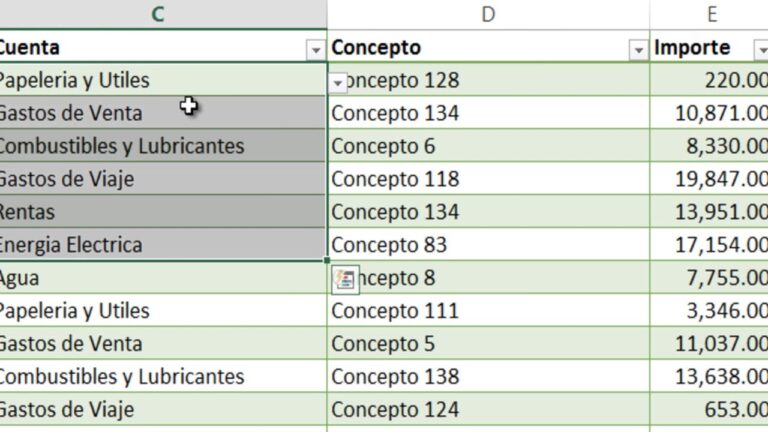The image size is (768, 432).
Task: Click the Cuenta header cell
Action: click(163, 47)
